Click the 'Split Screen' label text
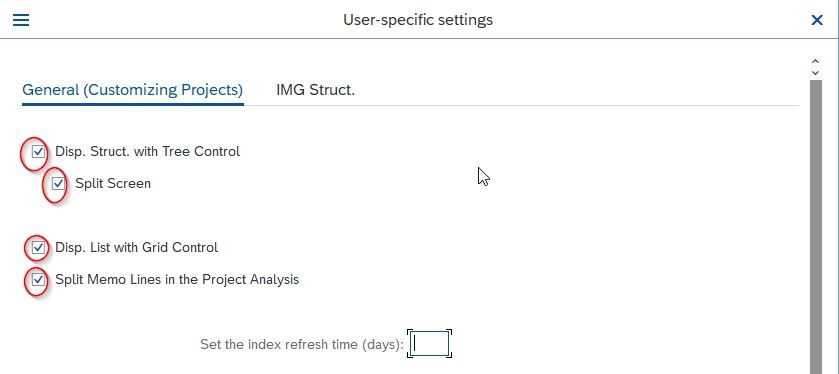Image resolution: width=839 pixels, height=374 pixels. (113, 184)
